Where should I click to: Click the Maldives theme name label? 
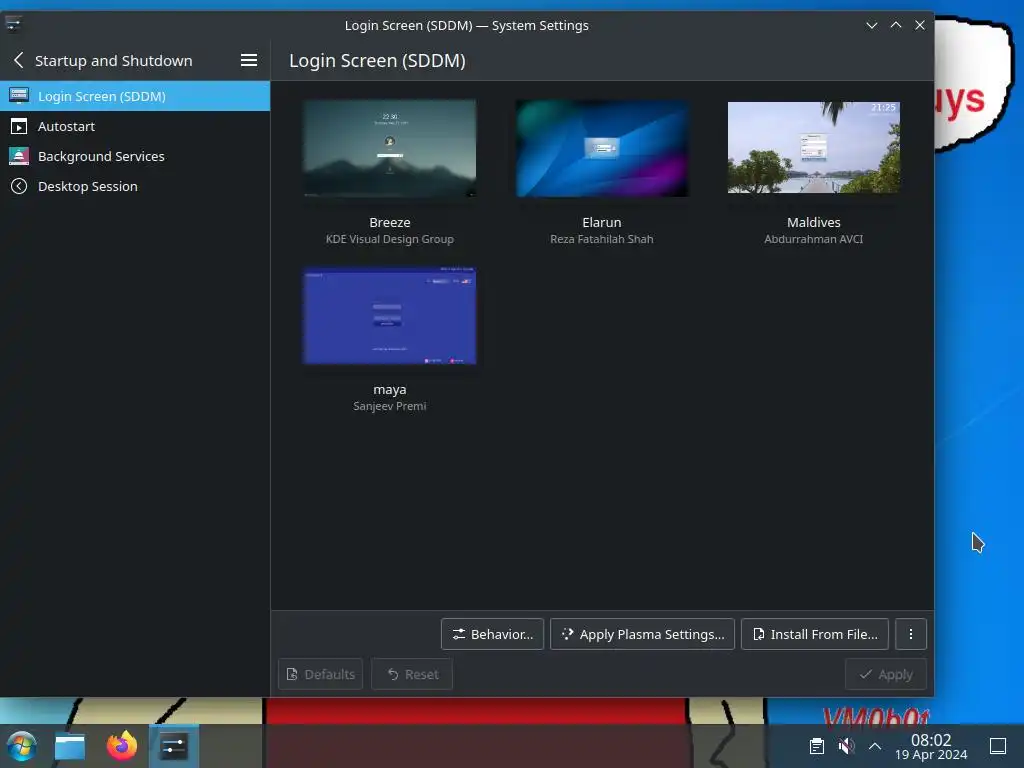[814, 222]
